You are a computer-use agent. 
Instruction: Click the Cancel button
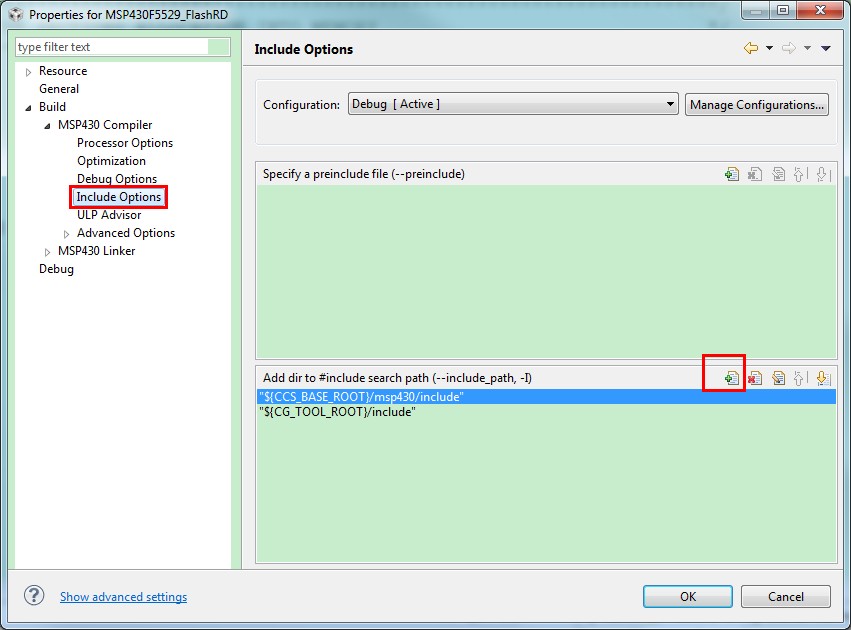coord(785,596)
